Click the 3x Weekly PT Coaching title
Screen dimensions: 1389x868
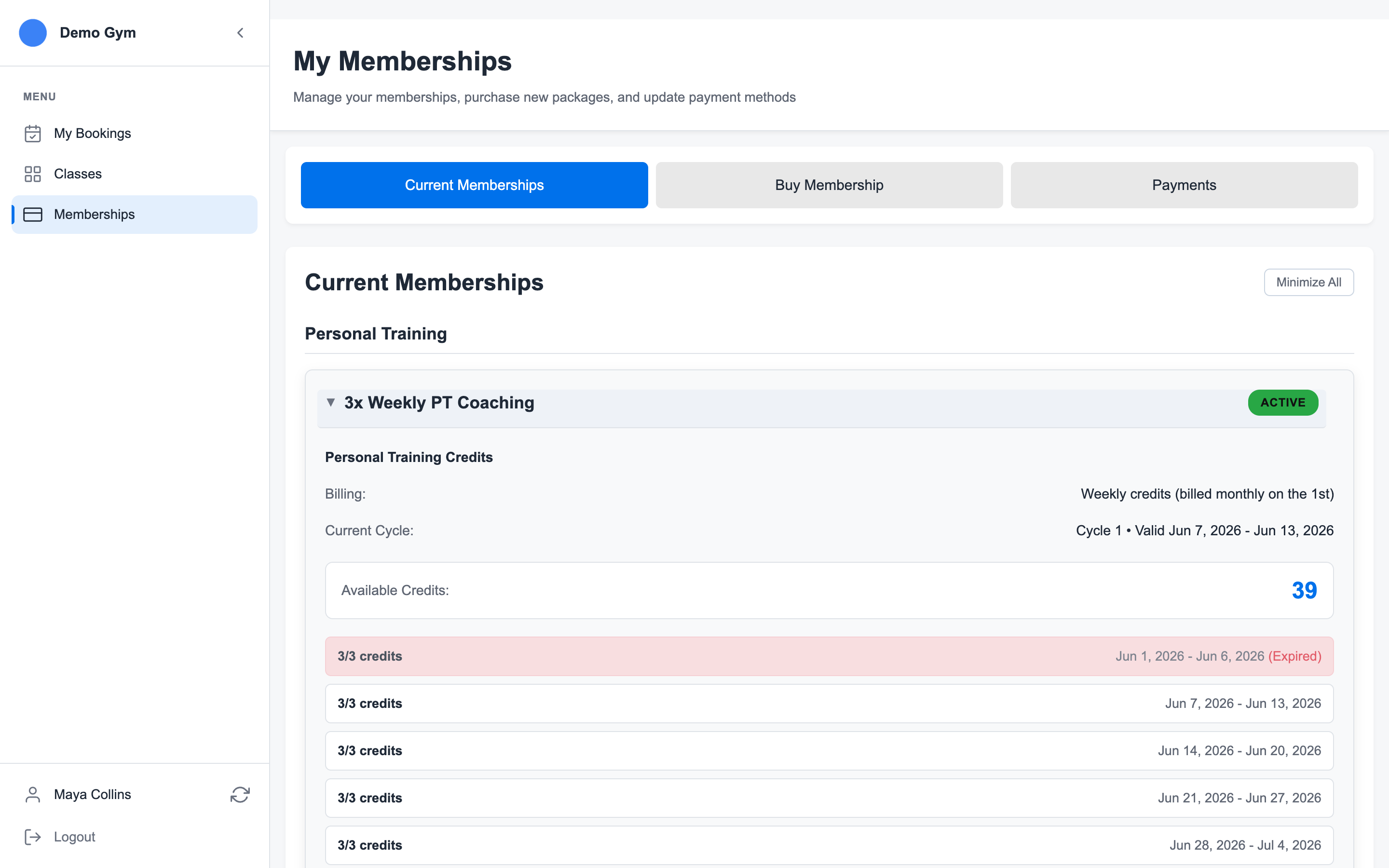pyautogui.click(x=439, y=403)
